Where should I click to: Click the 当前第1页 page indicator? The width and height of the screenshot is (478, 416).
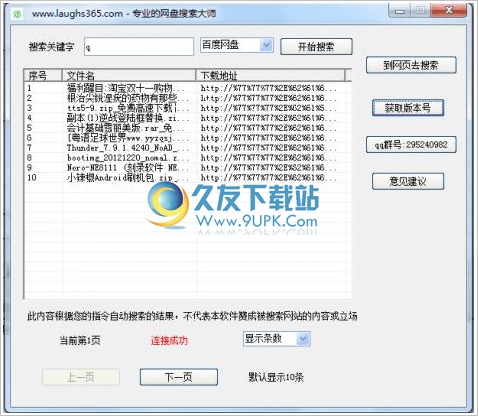[80, 340]
